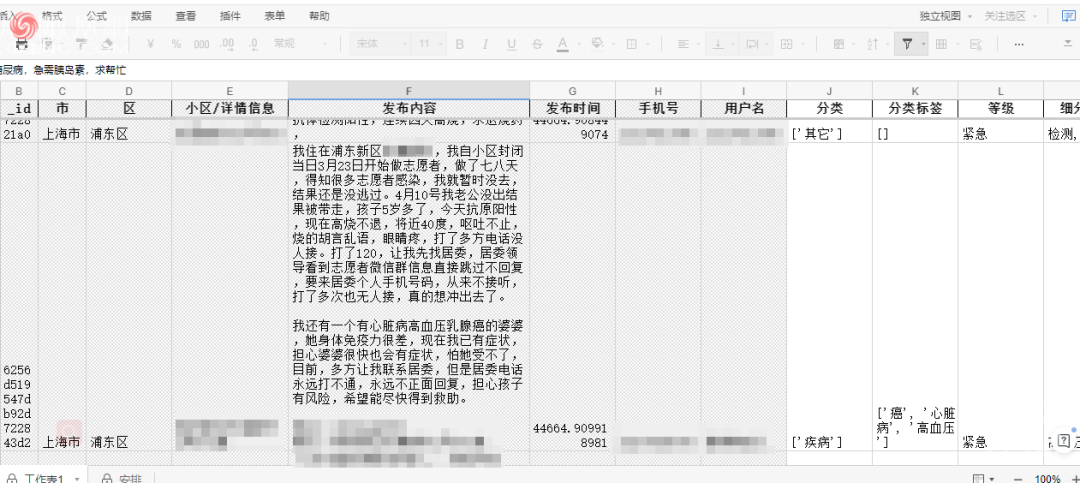
Task: Toggle underline formatting
Action: [511, 44]
